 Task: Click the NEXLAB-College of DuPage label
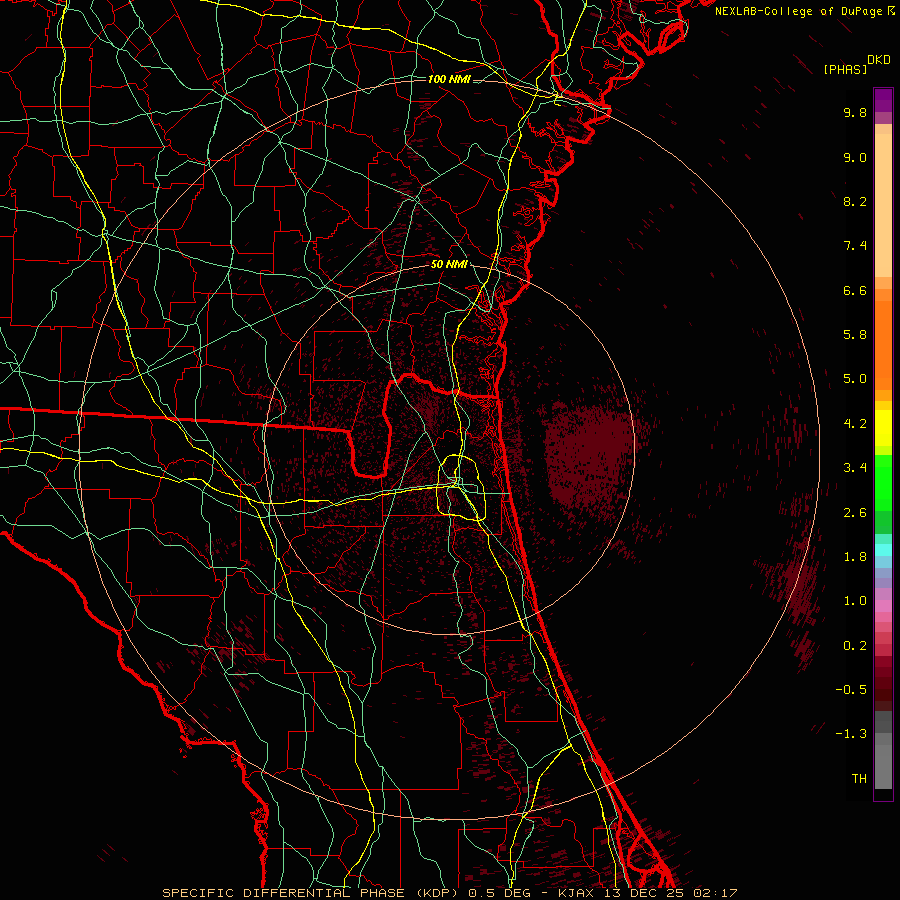click(x=798, y=11)
